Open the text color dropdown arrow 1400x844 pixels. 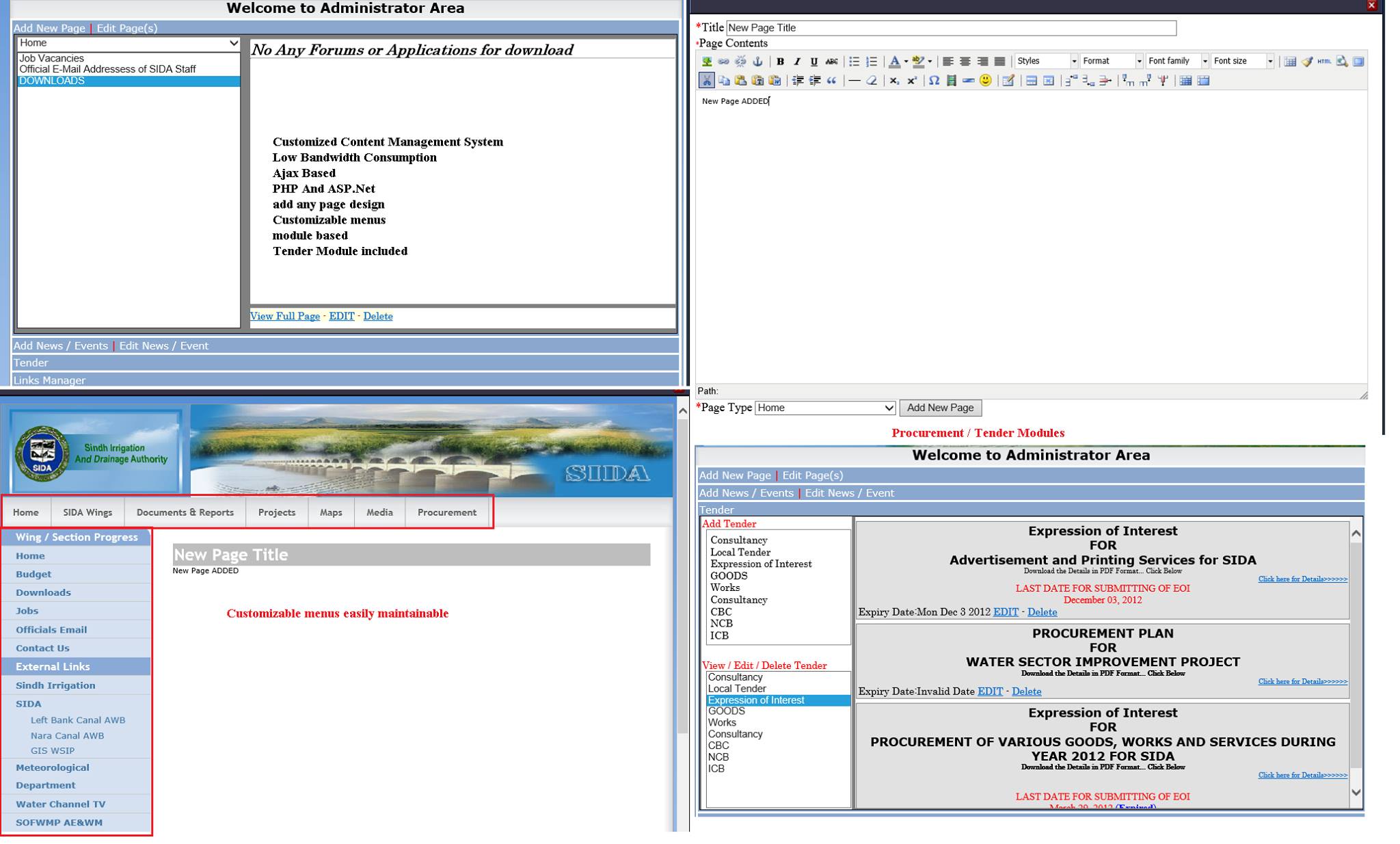click(x=906, y=62)
